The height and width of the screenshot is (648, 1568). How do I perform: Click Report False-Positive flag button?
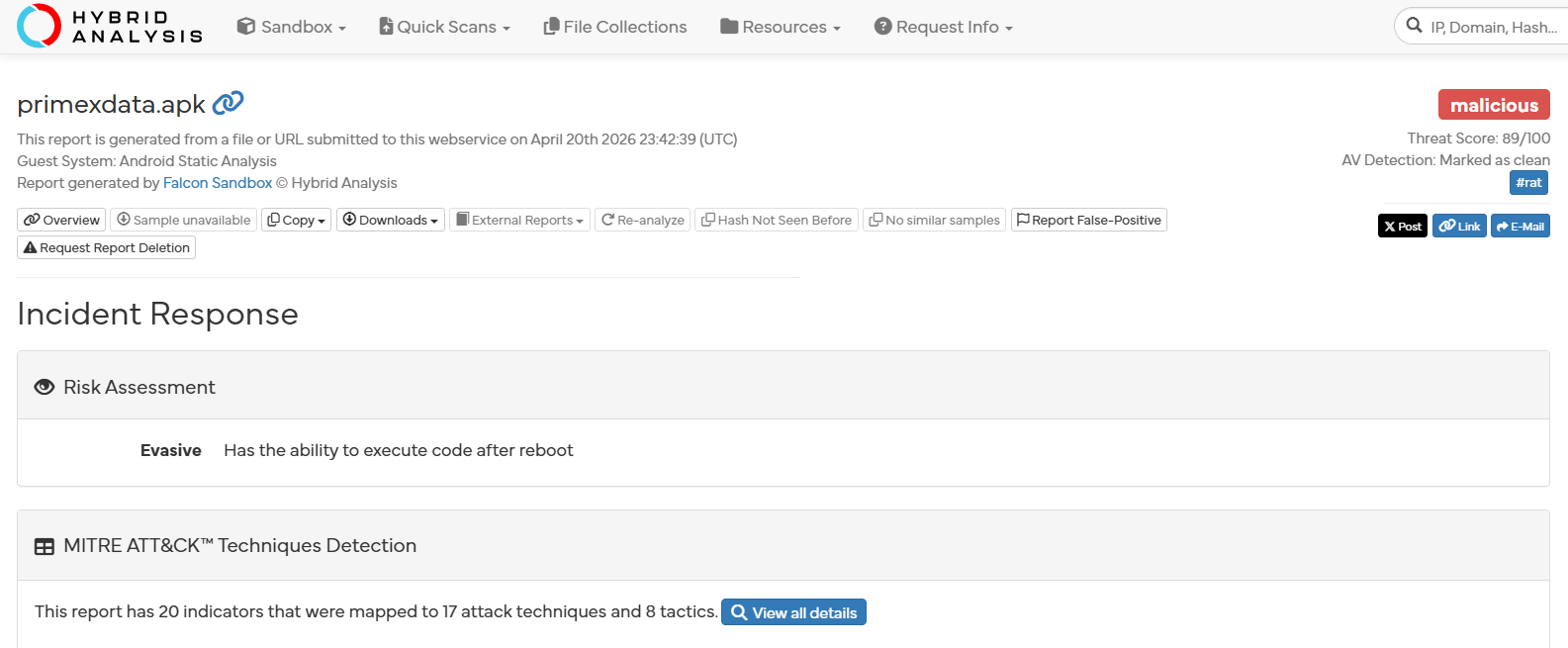1089,220
